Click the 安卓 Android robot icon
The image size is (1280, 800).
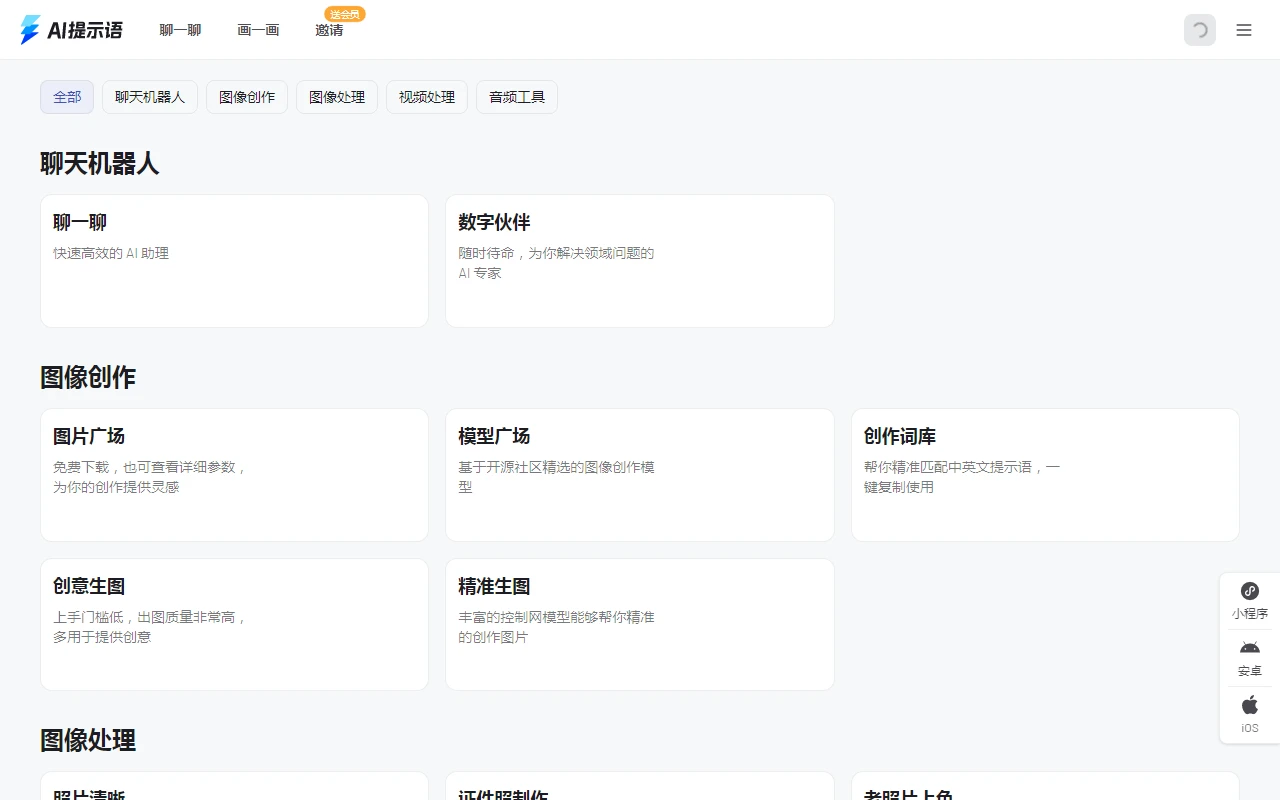click(1249, 655)
